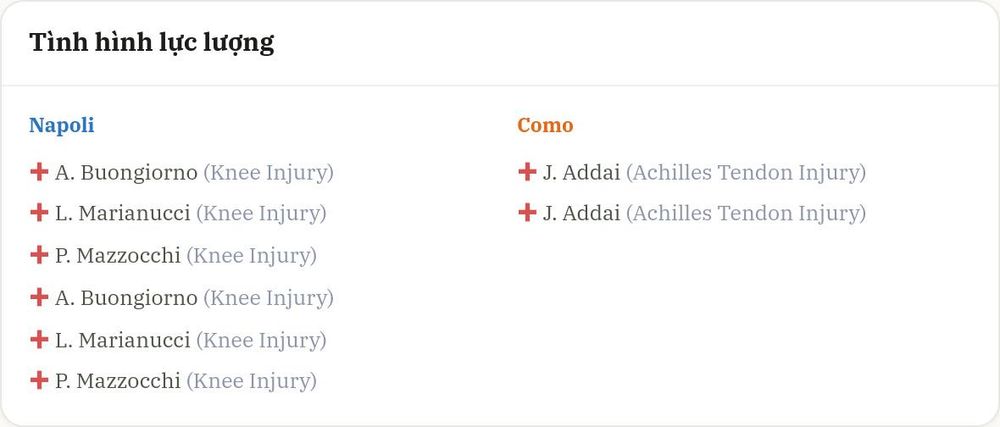The width and height of the screenshot is (1000, 427).
Task: Click Knee Injury label of last P. Mazzocchi
Action: pos(251,382)
